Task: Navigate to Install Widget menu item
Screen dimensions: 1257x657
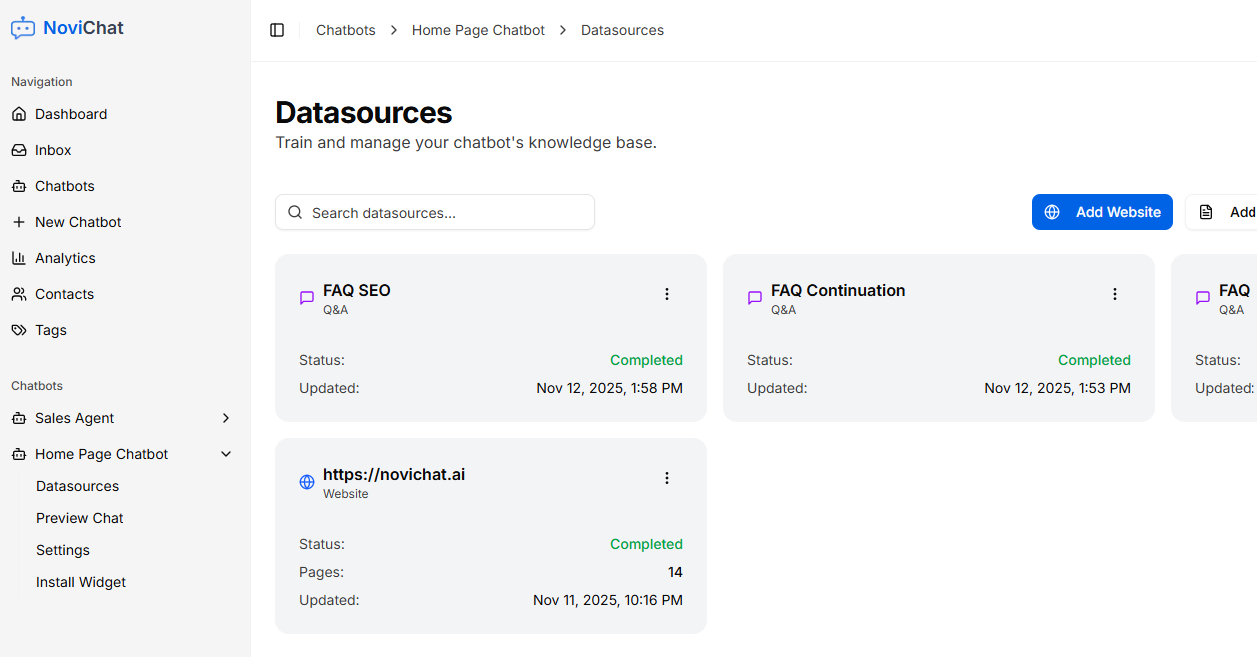Action: tap(80, 581)
